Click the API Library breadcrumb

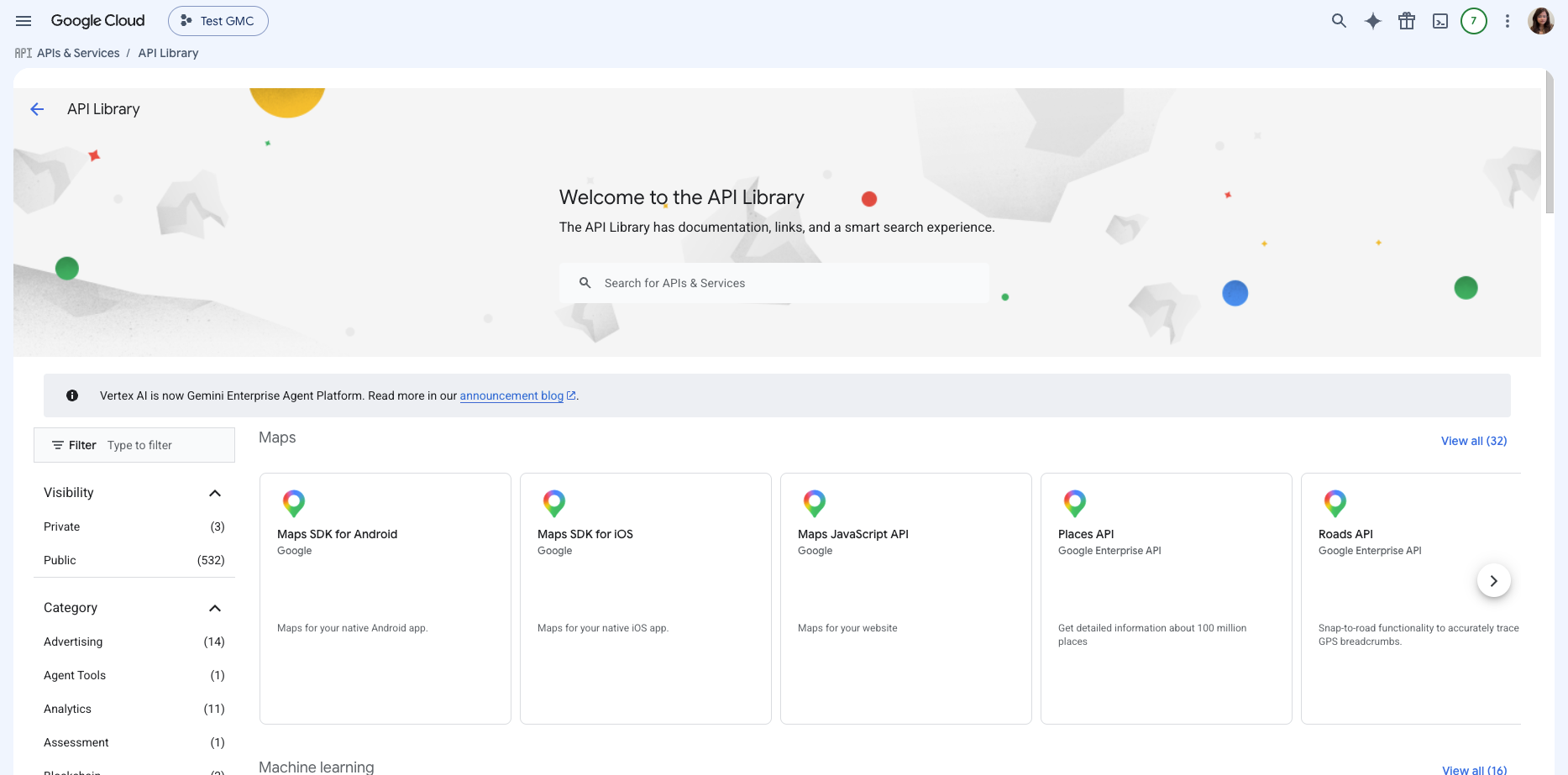point(168,53)
